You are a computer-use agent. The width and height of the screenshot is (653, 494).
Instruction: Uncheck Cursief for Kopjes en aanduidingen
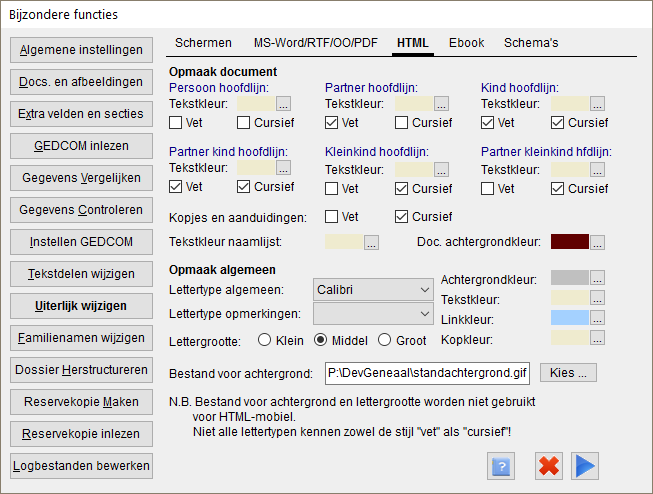402,216
